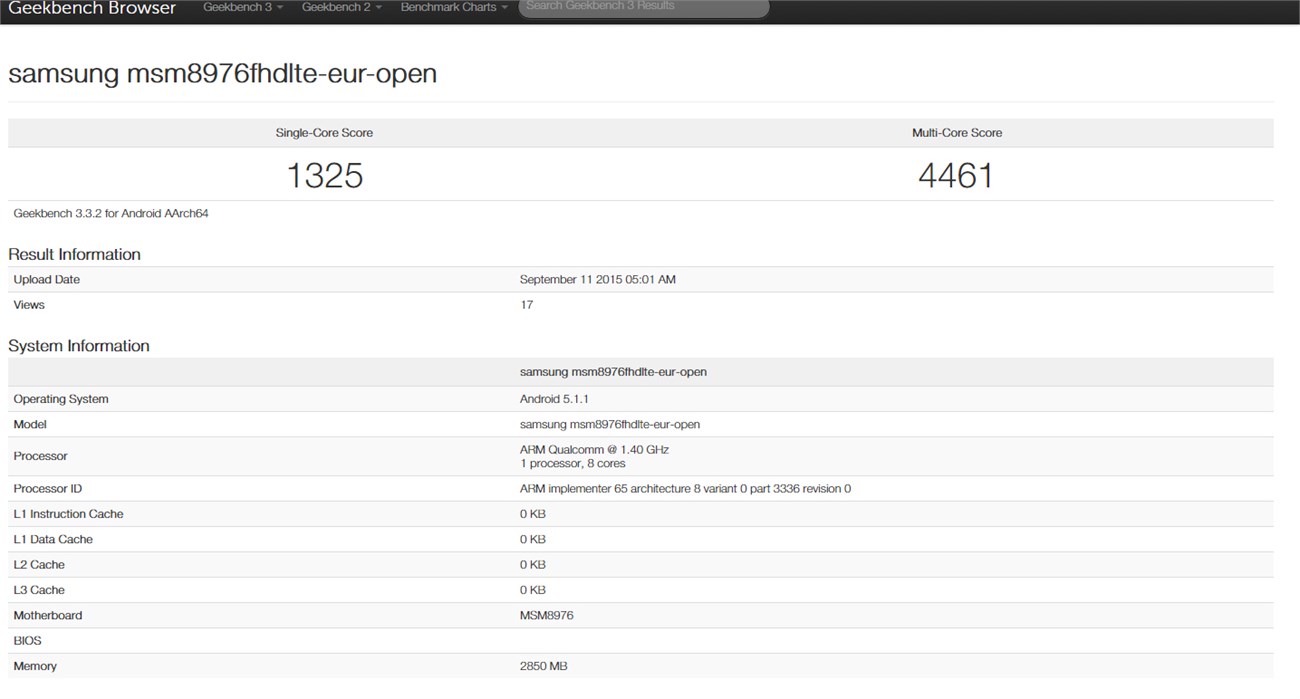Select the system table header samsung msm8976fhdlte-eur-open
Screen dimensions: 1300x699
point(613,372)
